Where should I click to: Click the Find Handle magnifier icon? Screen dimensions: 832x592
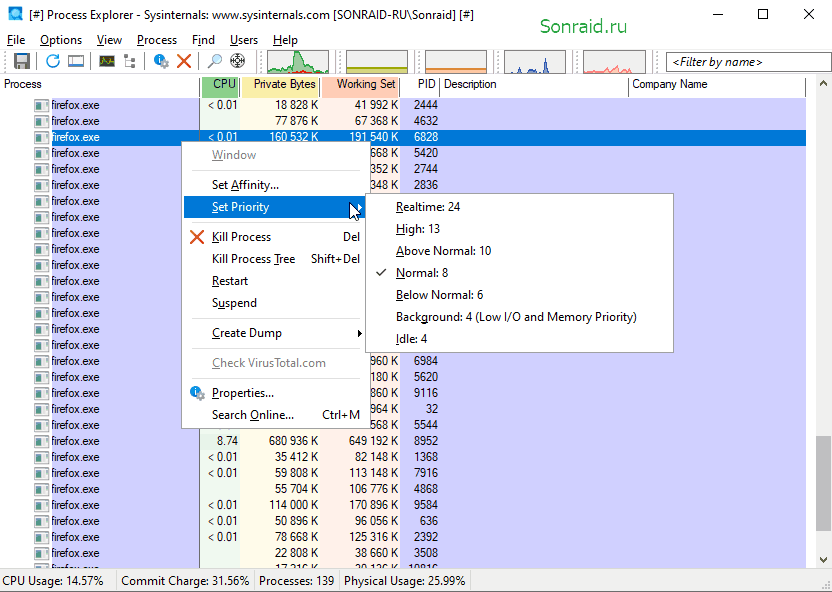point(214,62)
